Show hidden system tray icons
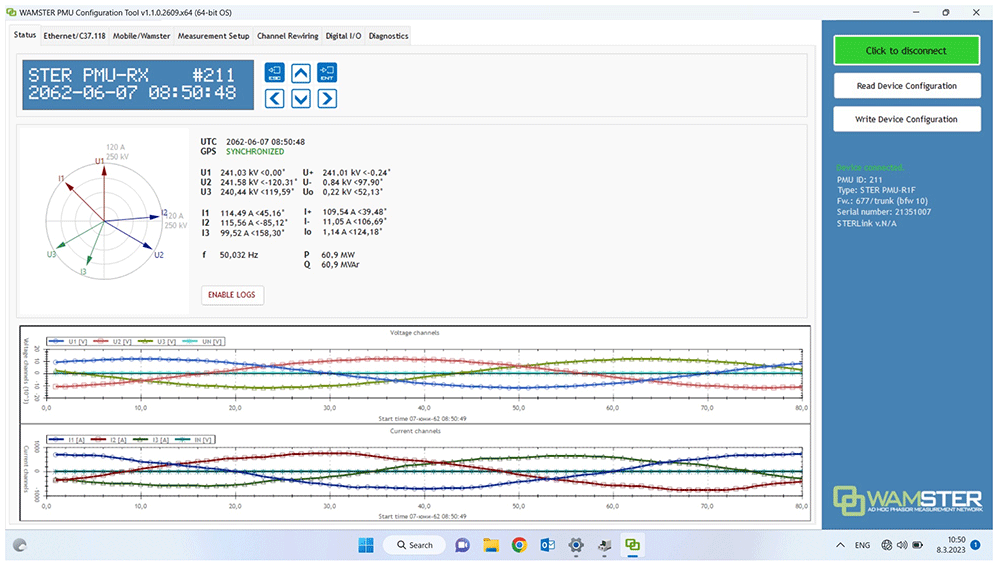This screenshot has width=1000, height=566. [841, 545]
